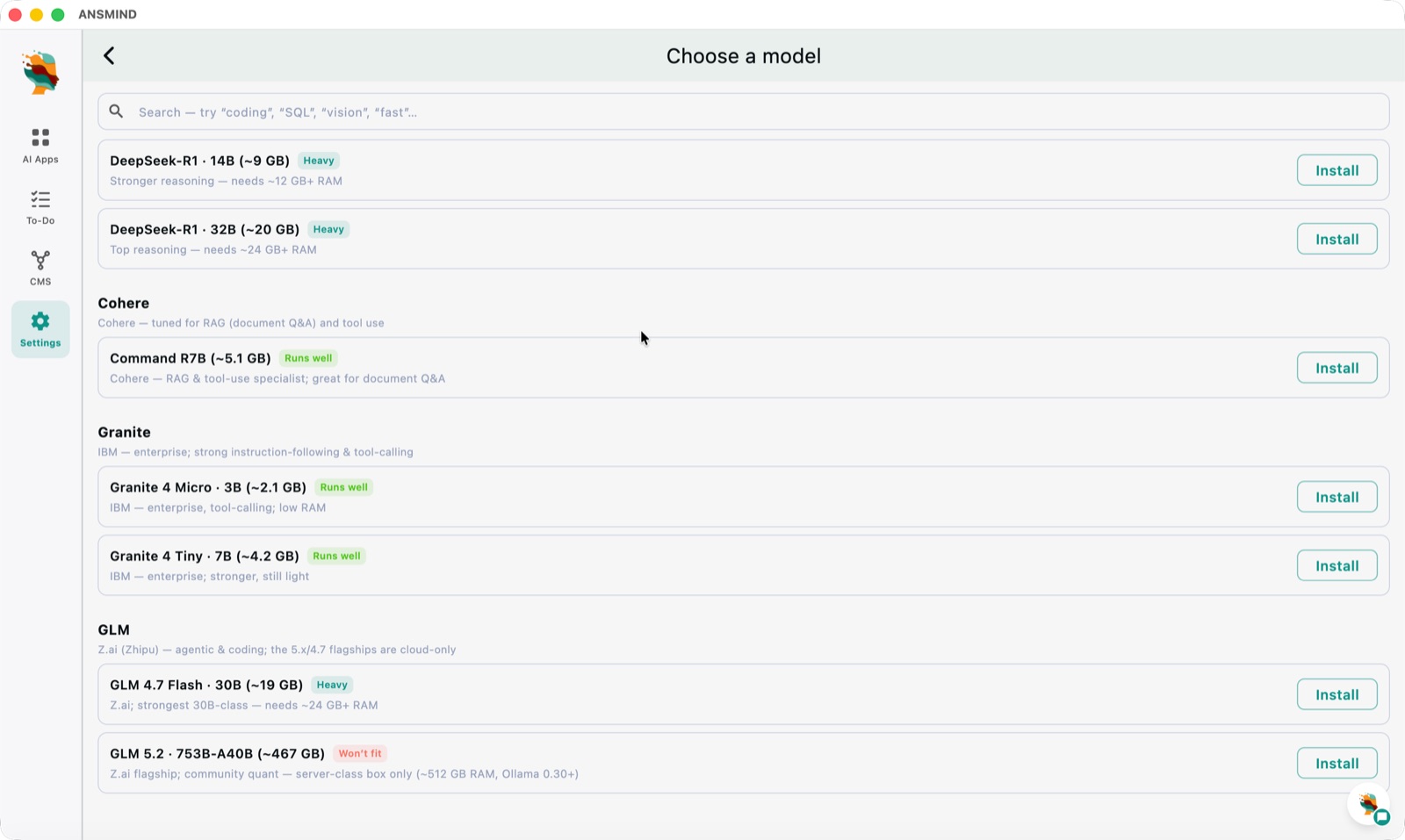Click Runs well badge on Granite 4 Micro
The height and width of the screenshot is (840, 1405).
click(x=344, y=487)
